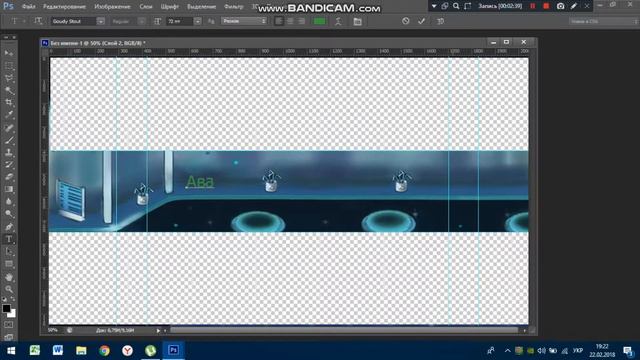
Task: Change the screen mode via bottom toolbox icon
Action: [x=9, y=337]
